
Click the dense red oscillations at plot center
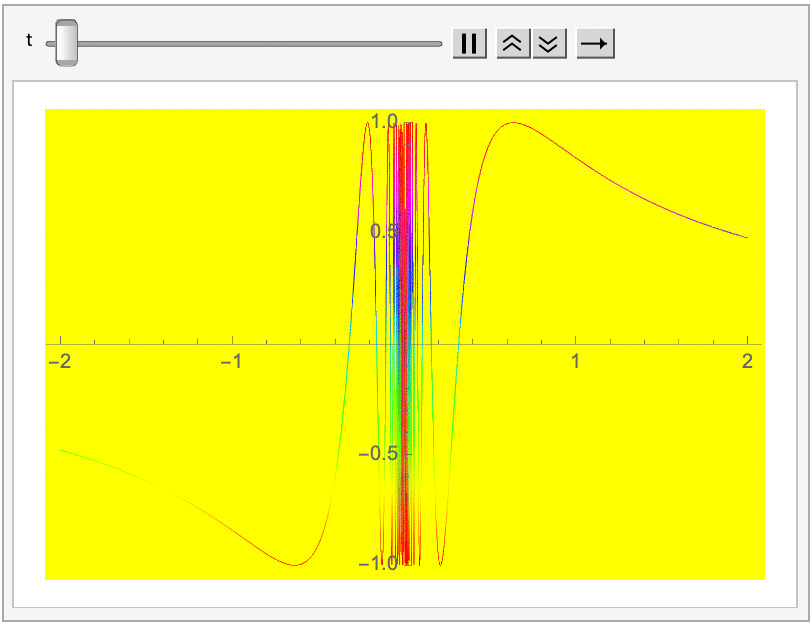coord(404,340)
